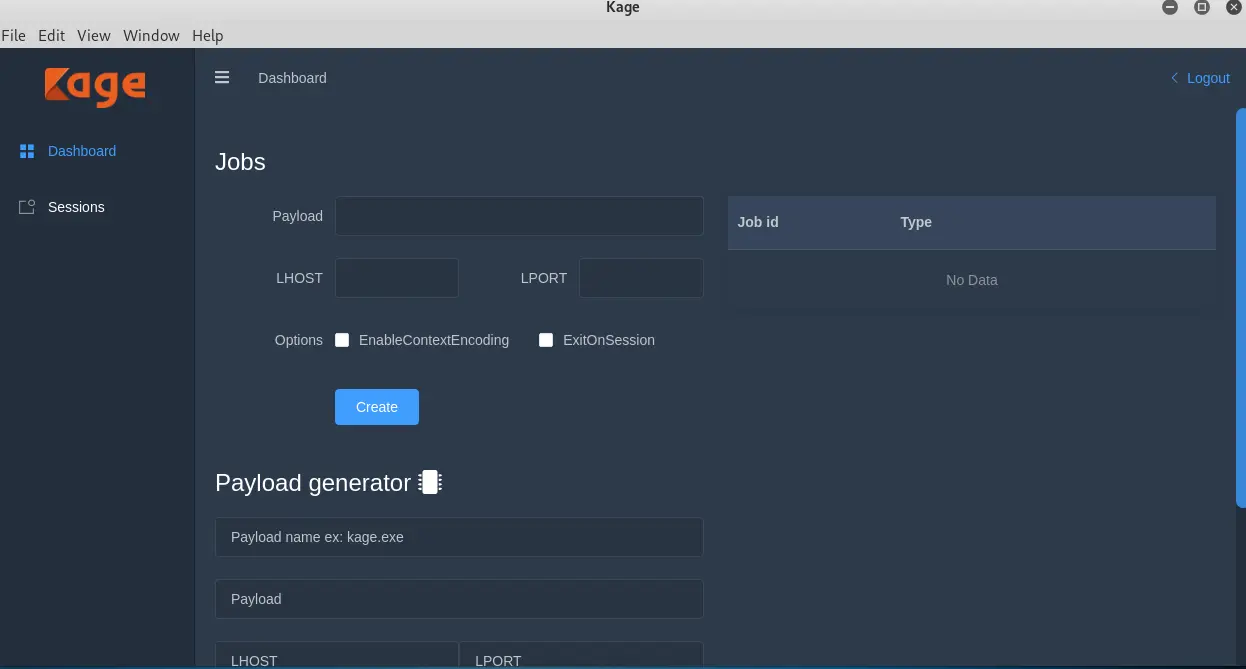Focus the Jobs LHOST input field

tap(397, 278)
